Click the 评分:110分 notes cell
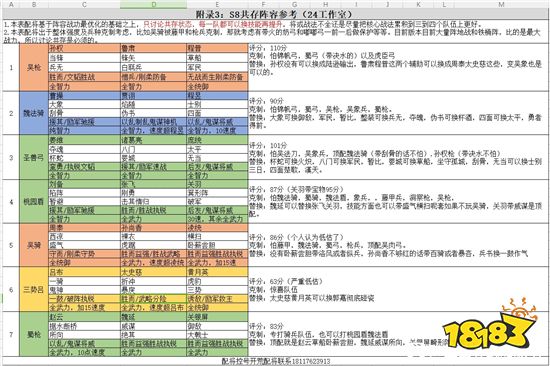The height and width of the screenshot is (366, 550). point(398,67)
